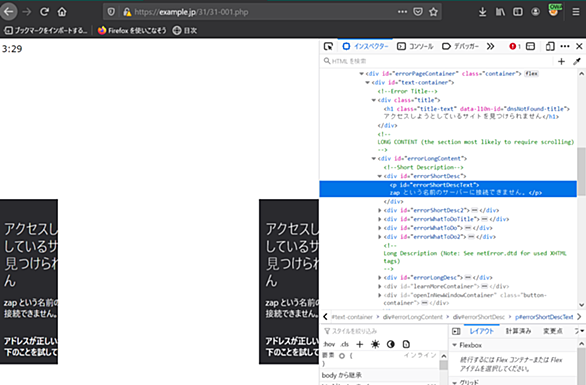Viewport: 586px width, 385px height.
Task: Open the Firefox hamburger menu
Action: tap(576, 12)
